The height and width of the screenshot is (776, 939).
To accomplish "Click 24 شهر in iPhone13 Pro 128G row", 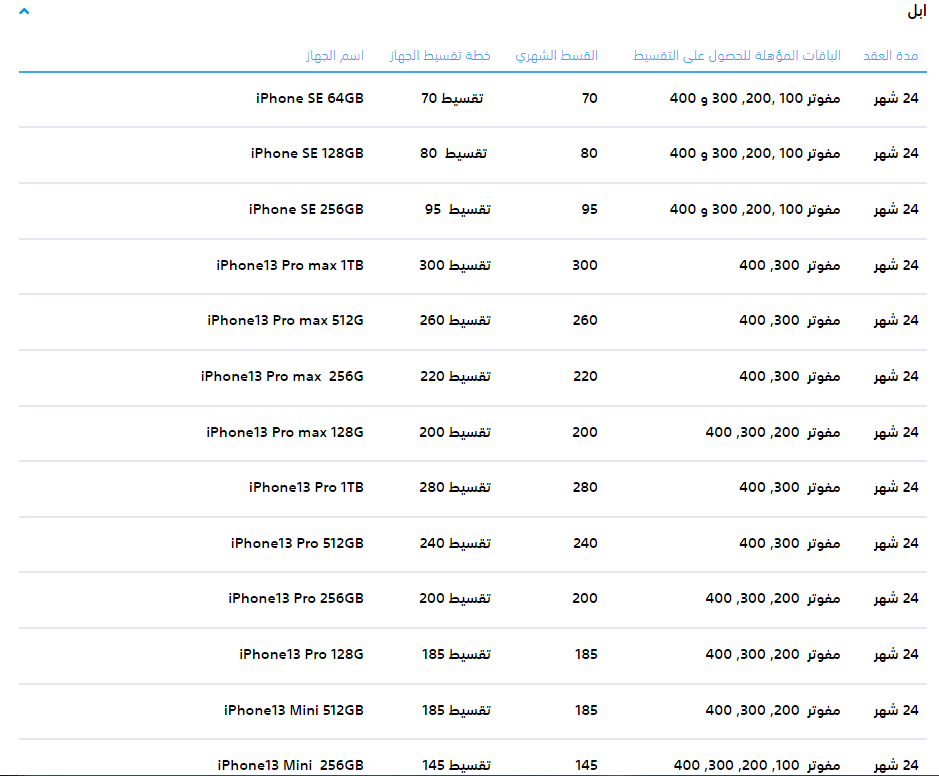I will (x=896, y=654).
